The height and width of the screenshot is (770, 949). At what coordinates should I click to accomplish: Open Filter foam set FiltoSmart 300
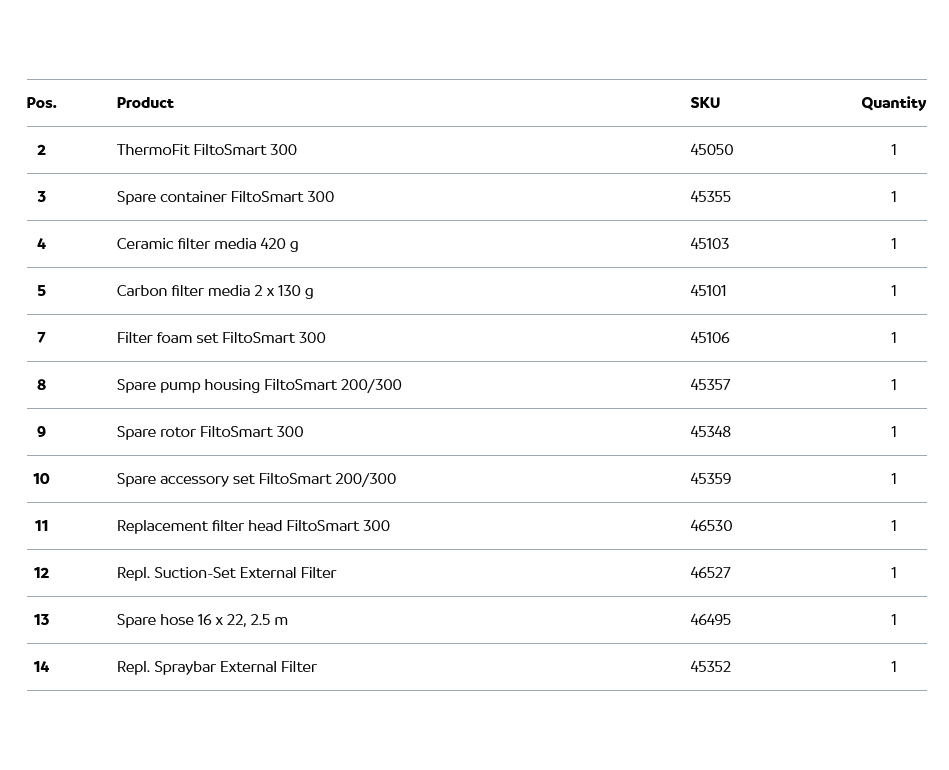pos(221,338)
